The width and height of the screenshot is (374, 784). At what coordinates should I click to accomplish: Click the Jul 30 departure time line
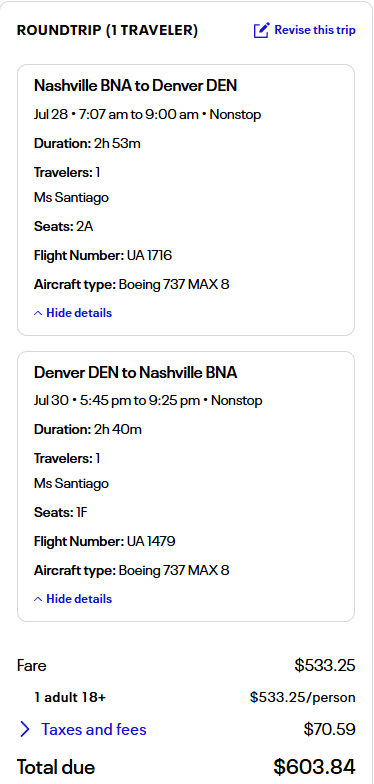(148, 401)
